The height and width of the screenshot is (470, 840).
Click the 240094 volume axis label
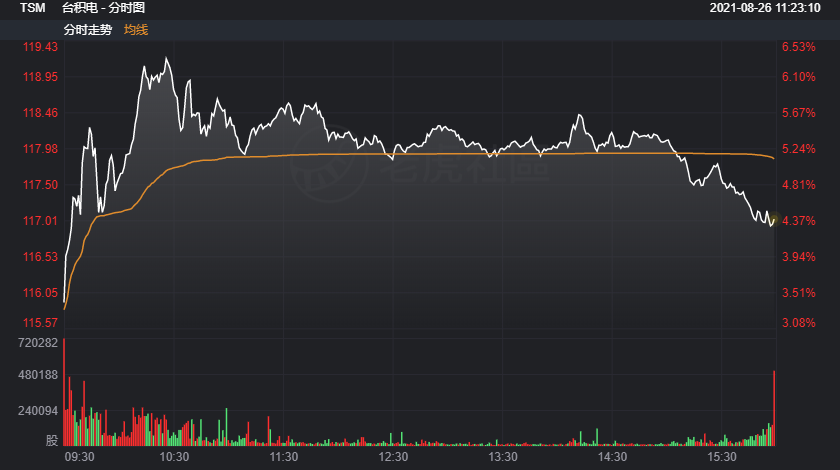[x=38, y=411]
